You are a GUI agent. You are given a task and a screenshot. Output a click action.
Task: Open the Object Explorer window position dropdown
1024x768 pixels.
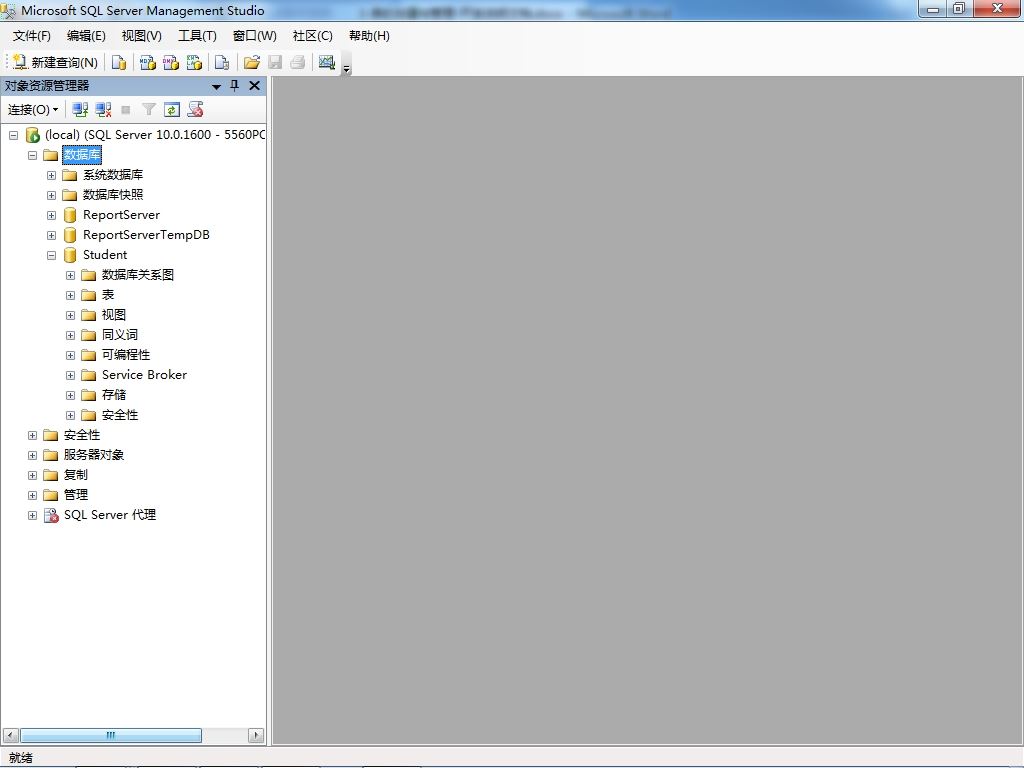[x=216, y=86]
